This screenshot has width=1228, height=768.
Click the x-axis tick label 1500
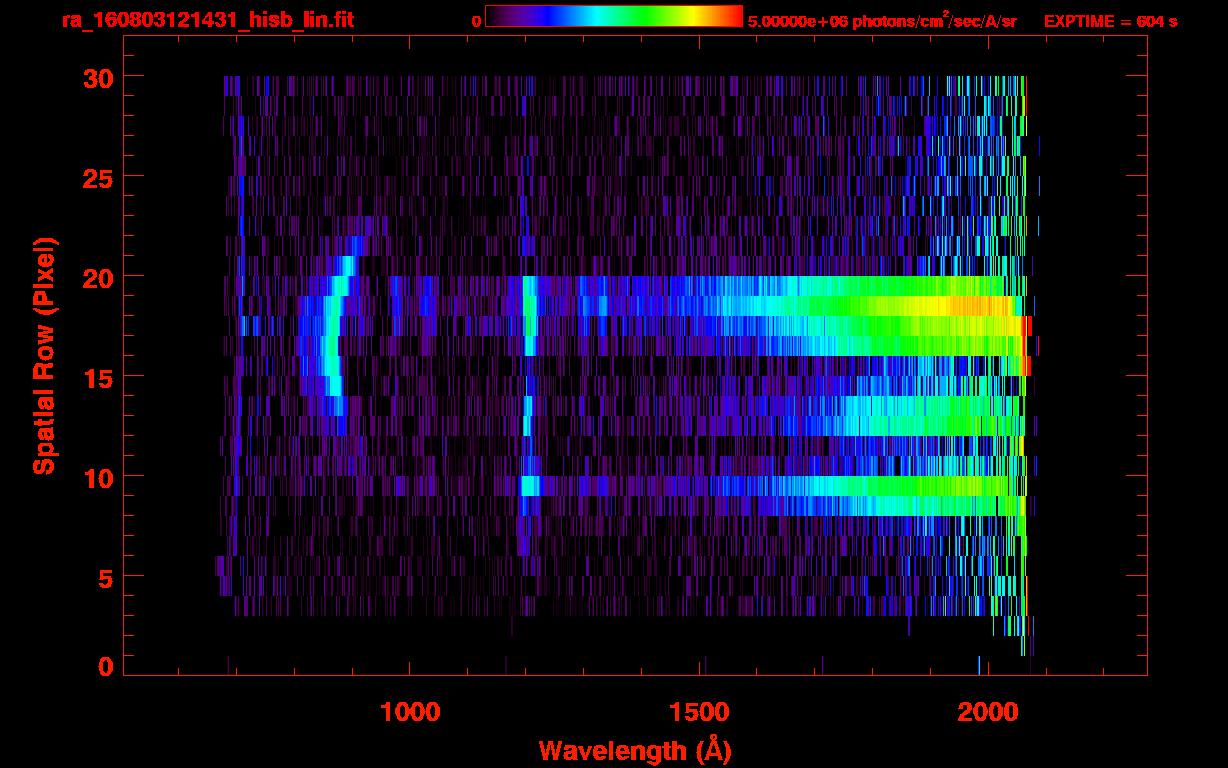[698, 713]
